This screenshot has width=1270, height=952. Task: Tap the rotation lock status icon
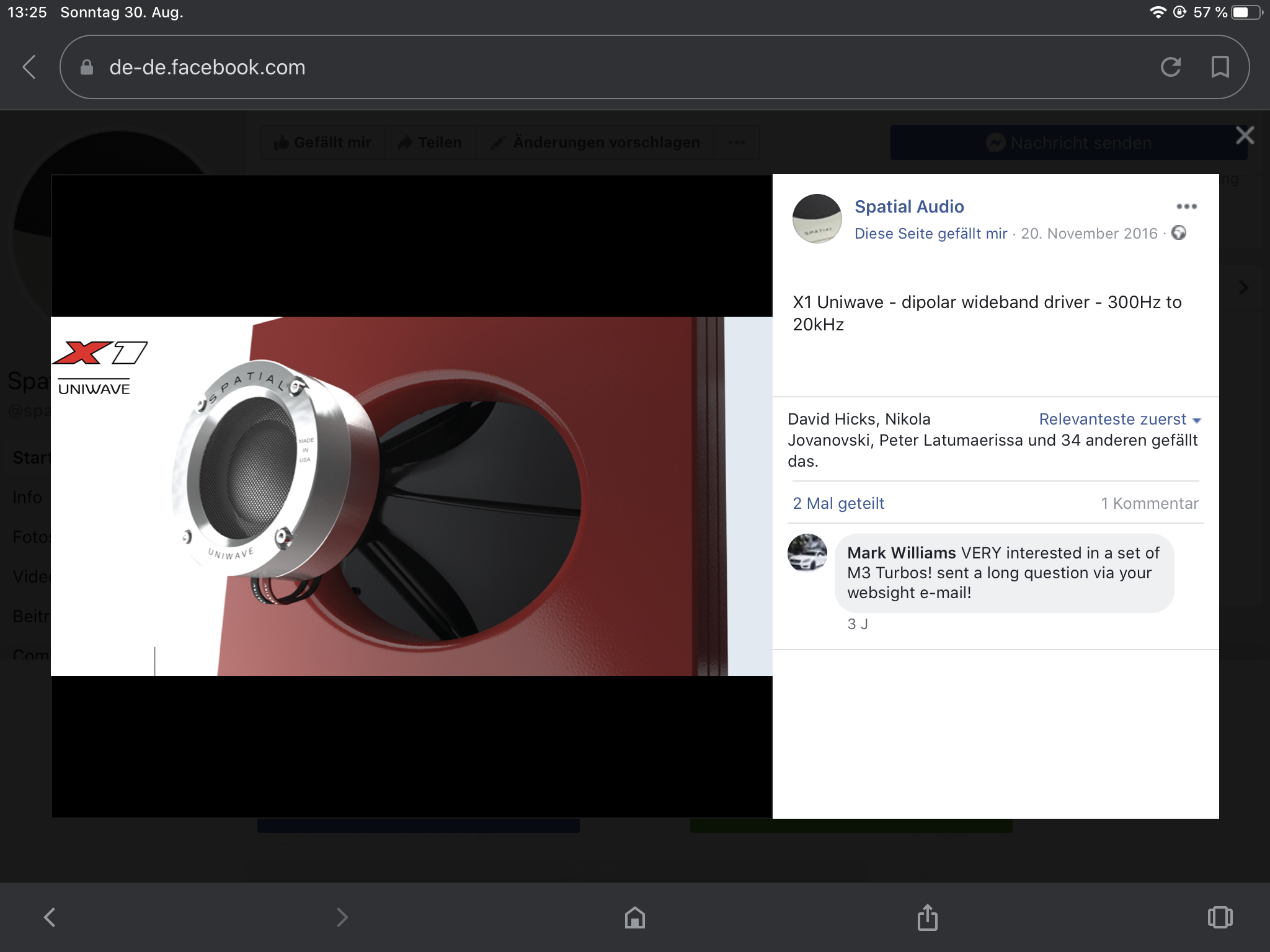[x=1179, y=12]
